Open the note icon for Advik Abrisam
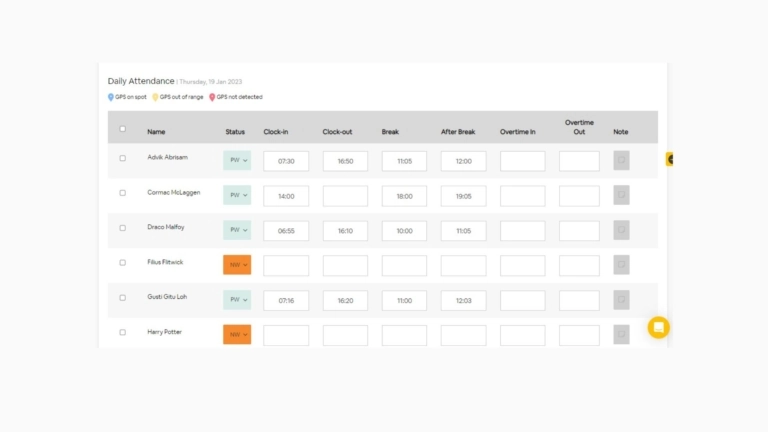This screenshot has width=768, height=432. [621, 161]
